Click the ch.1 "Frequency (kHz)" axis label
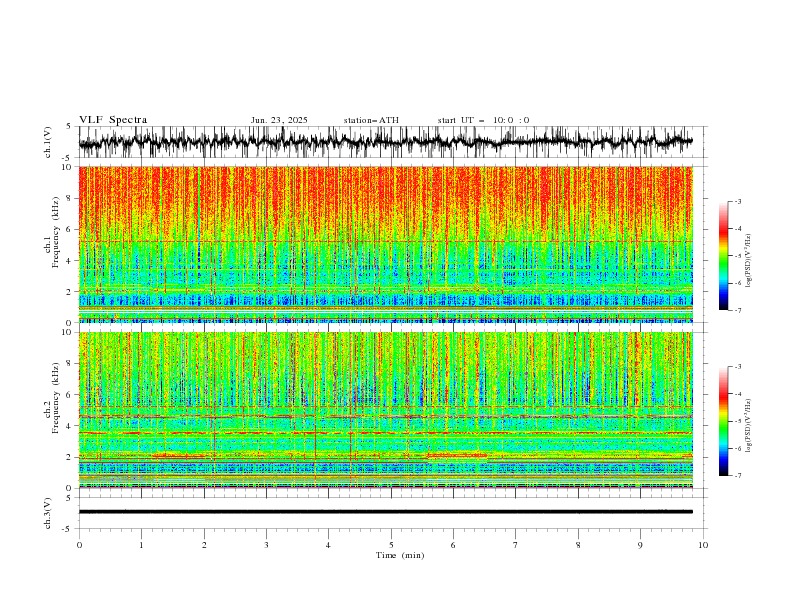Image resolution: width=792 pixels, height=612 pixels. click(x=56, y=232)
